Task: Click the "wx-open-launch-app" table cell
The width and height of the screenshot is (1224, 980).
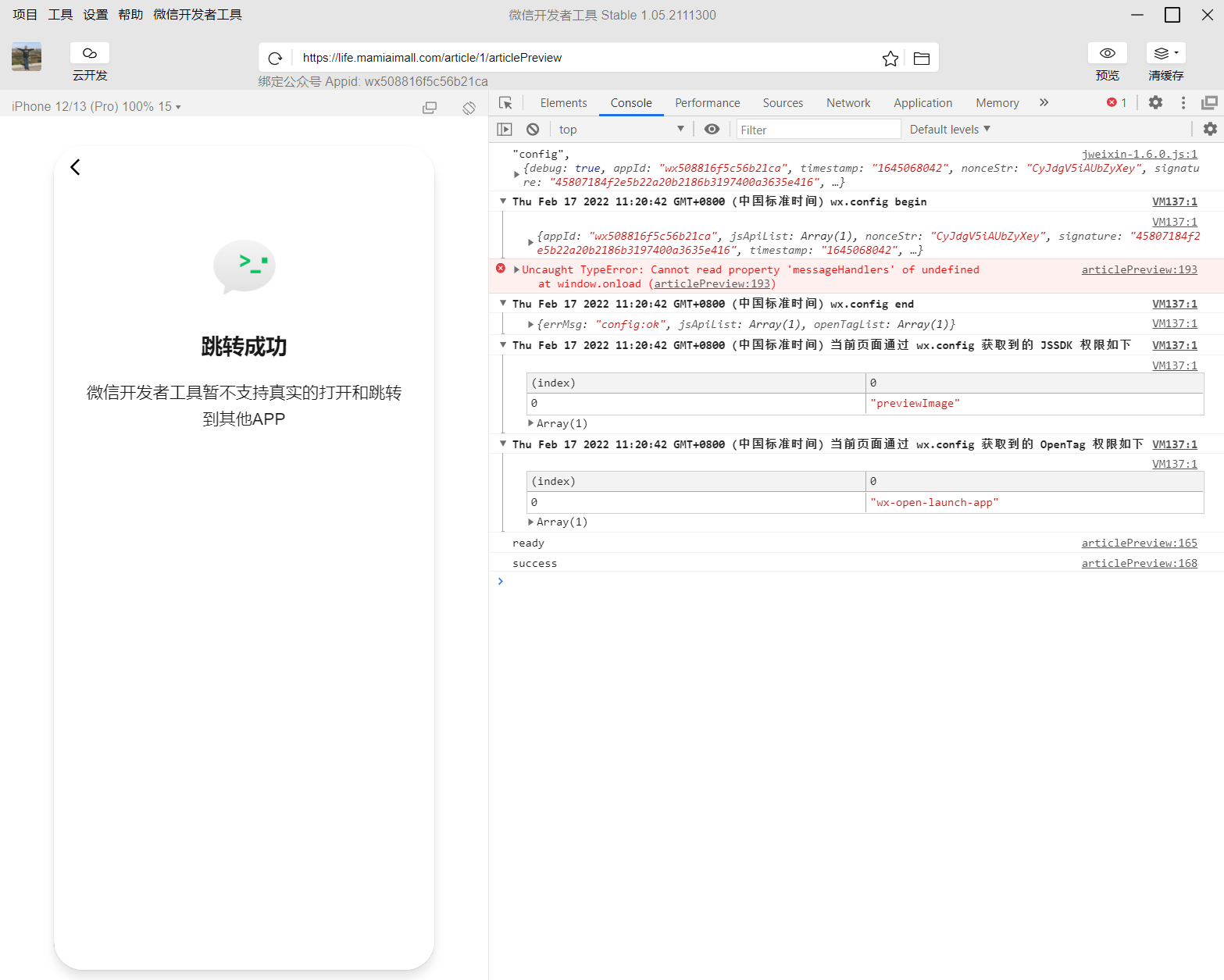Action: coord(1034,502)
